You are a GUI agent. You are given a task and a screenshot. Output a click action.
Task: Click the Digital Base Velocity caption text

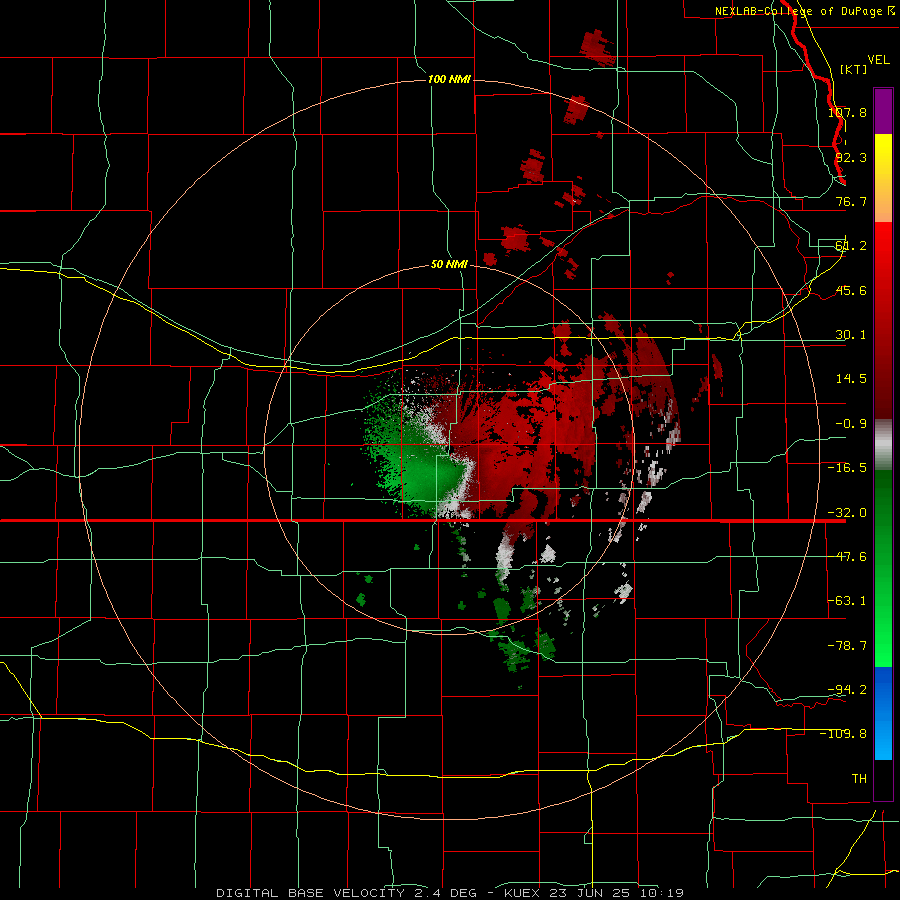[450, 893]
